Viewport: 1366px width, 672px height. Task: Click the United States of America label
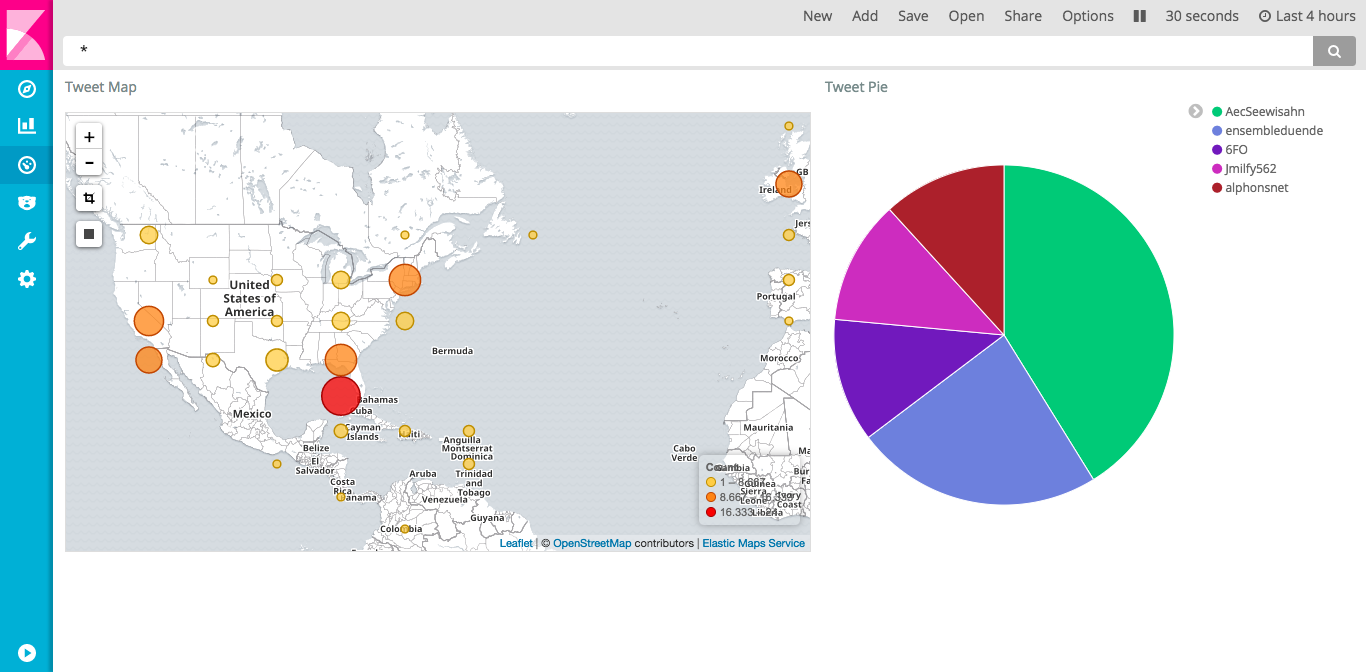249,298
